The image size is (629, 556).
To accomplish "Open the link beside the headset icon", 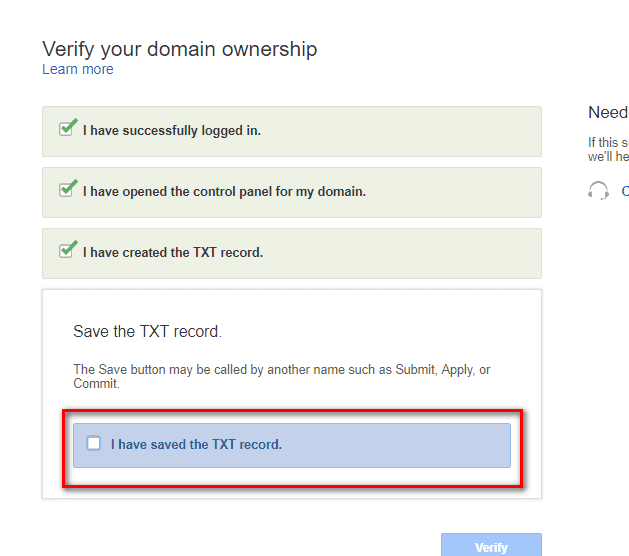I will click(625, 191).
